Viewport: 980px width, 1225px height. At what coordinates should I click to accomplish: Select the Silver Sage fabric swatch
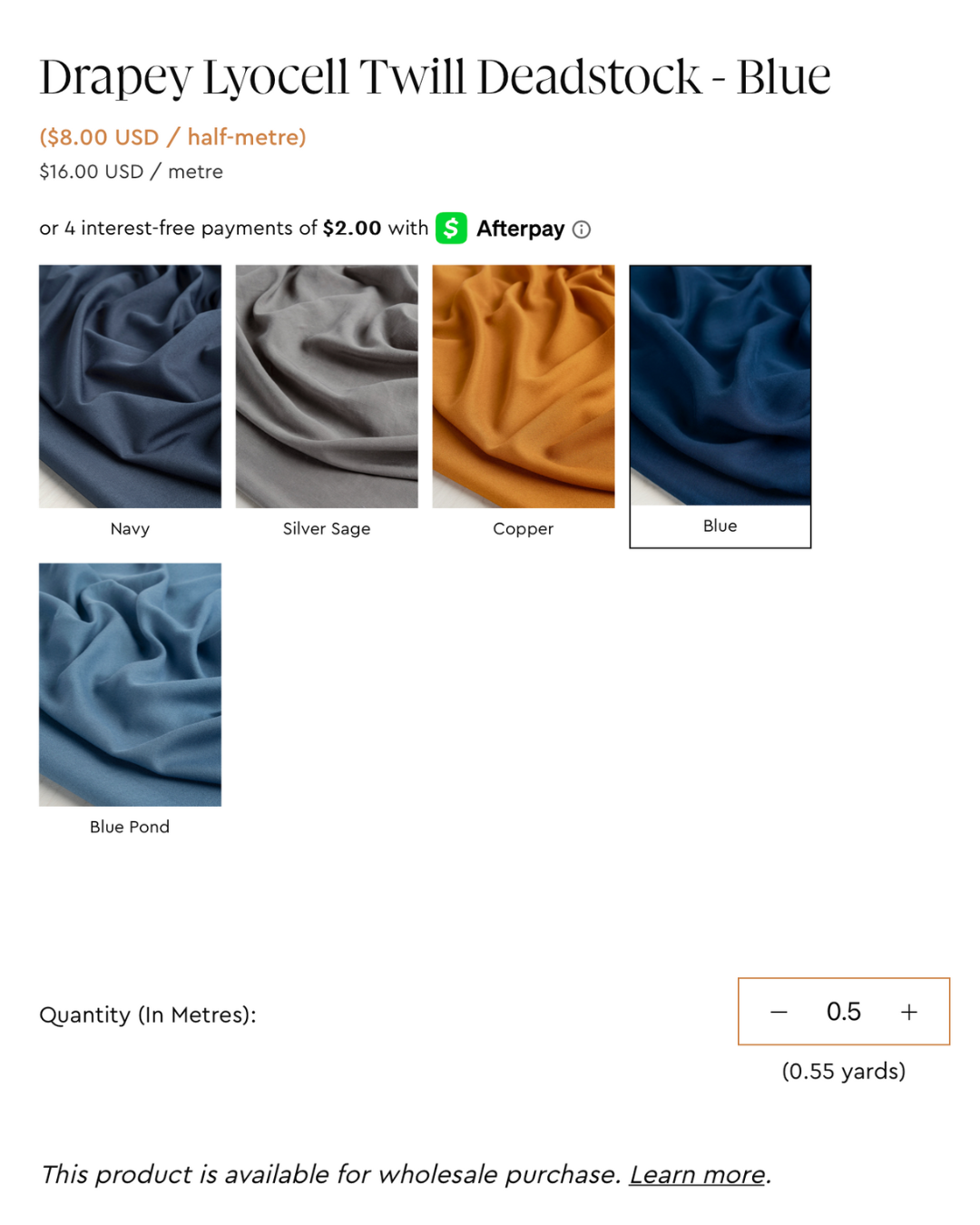pyautogui.click(x=327, y=387)
